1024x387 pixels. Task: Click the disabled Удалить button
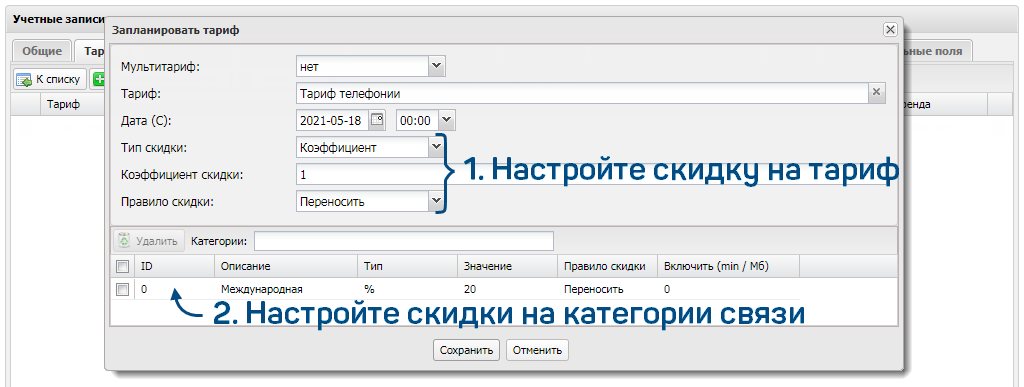click(x=150, y=241)
